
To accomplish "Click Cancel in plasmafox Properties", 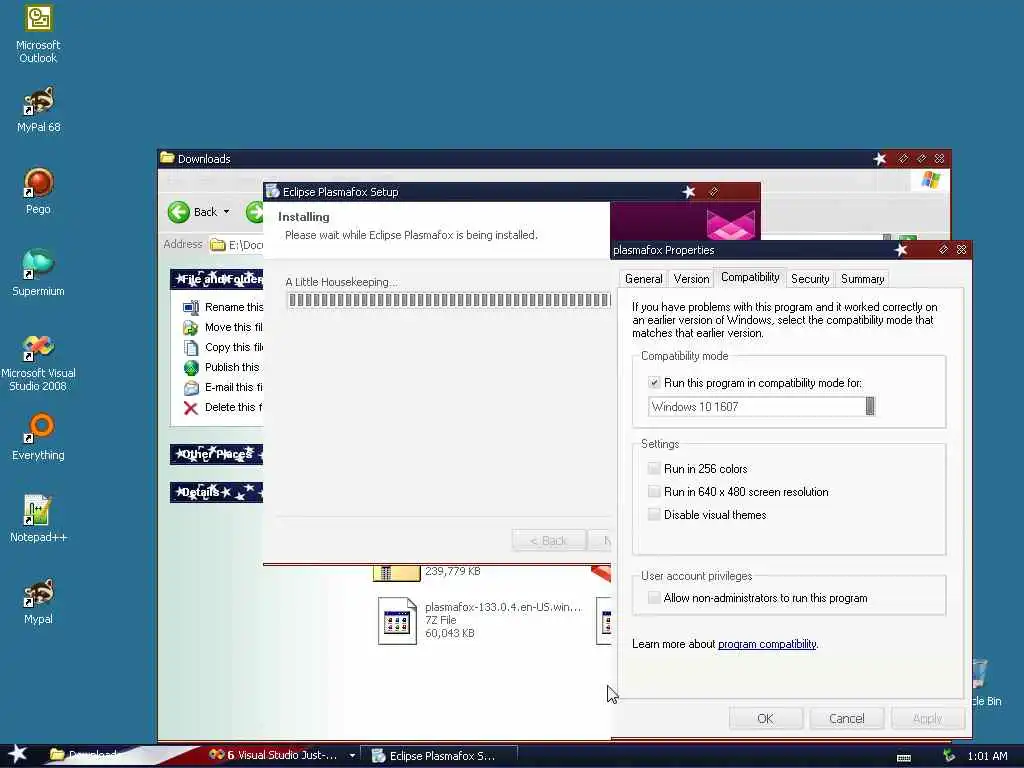I will 846,718.
